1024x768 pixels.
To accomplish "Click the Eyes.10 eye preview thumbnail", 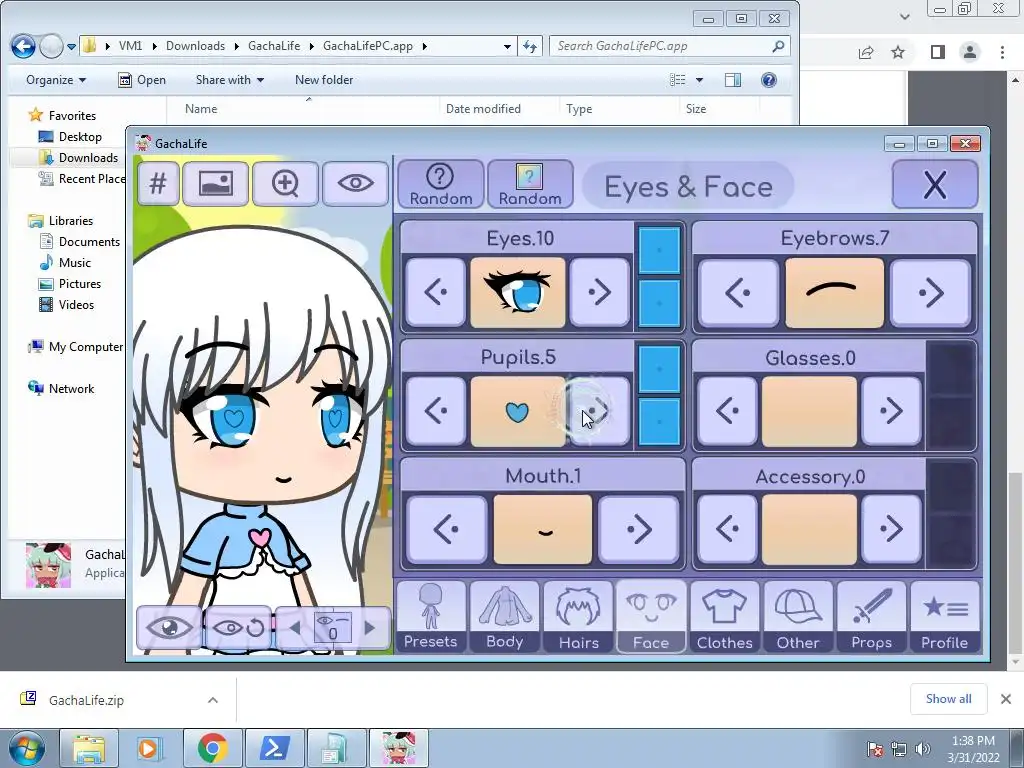I will click(517, 292).
